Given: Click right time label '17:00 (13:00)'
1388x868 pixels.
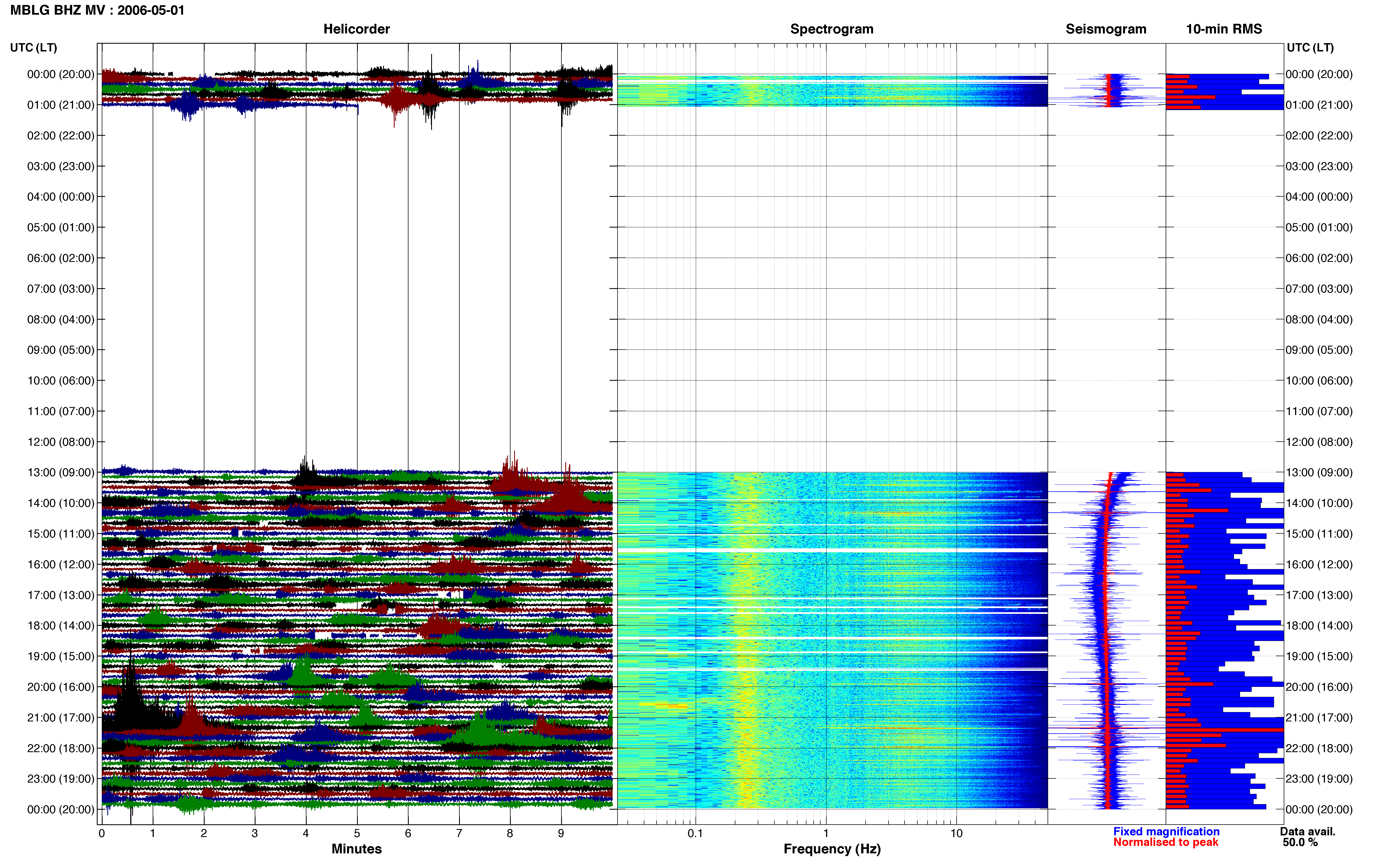Looking at the screenshot, I should coord(1319,595).
